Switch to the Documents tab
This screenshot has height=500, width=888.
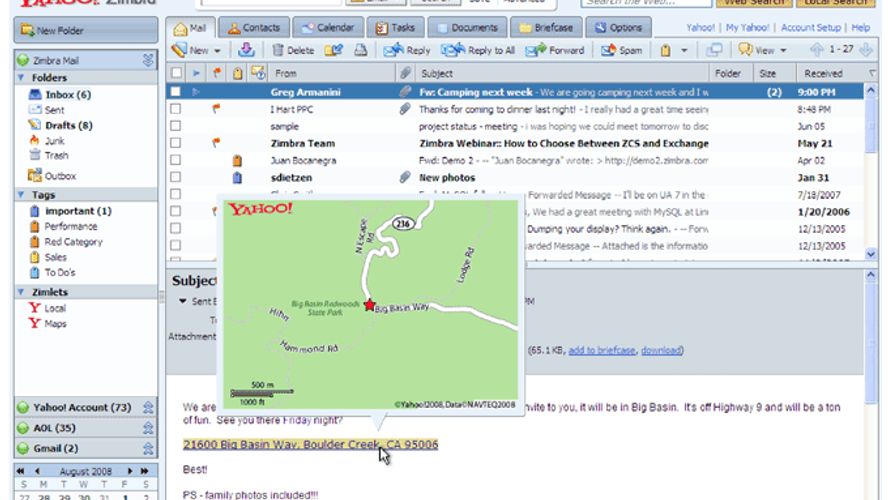(467, 27)
